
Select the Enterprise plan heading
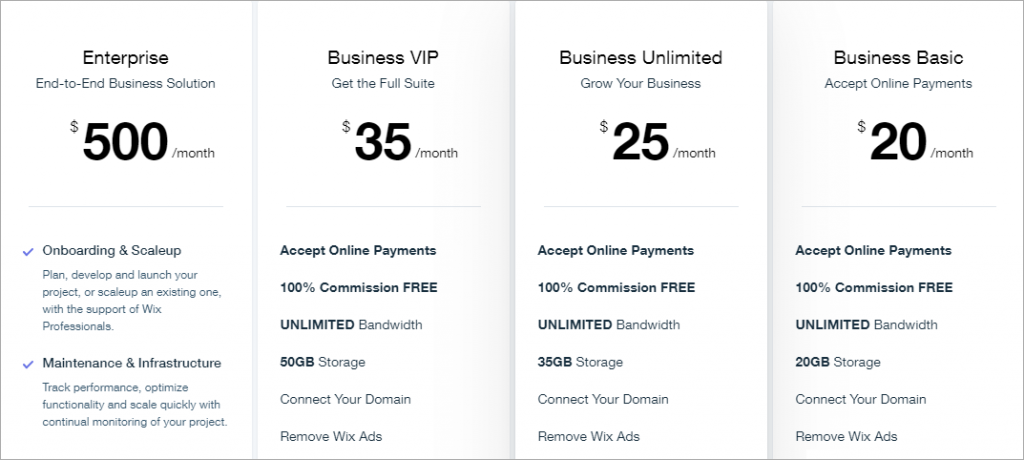point(125,58)
